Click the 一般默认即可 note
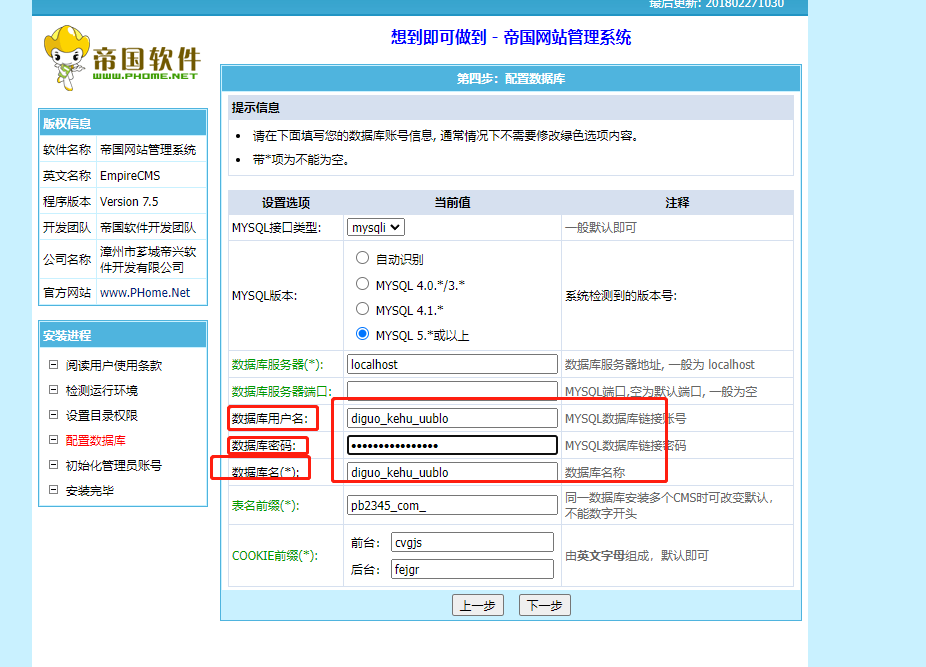The width and height of the screenshot is (926, 667). (x=601, y=227)
